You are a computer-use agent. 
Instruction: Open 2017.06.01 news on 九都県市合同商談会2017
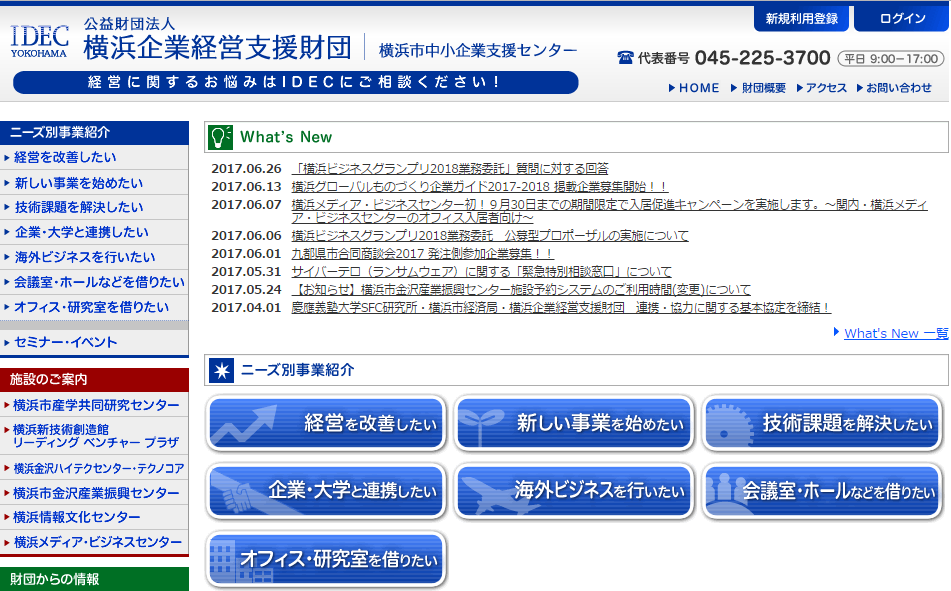[422, 254]
